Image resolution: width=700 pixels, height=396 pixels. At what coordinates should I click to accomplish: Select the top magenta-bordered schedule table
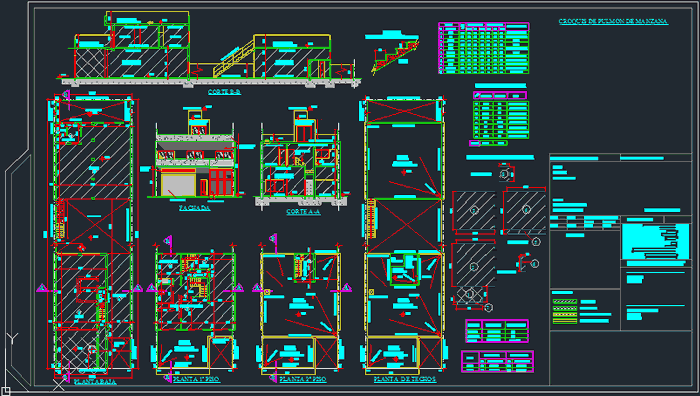484,48
